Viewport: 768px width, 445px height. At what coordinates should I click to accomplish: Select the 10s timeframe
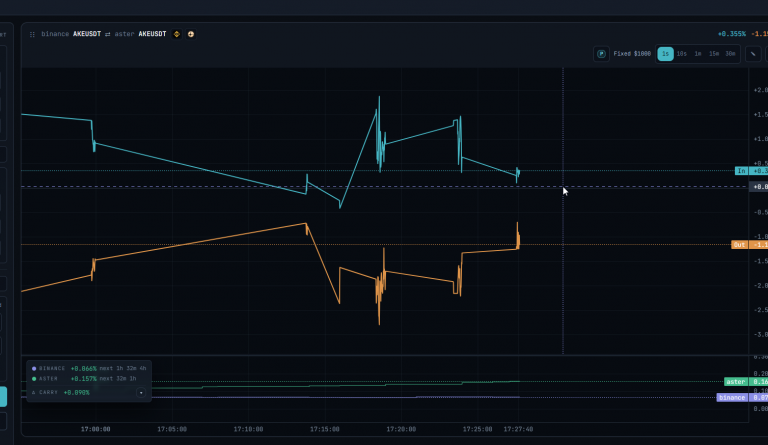click(681, 54)
